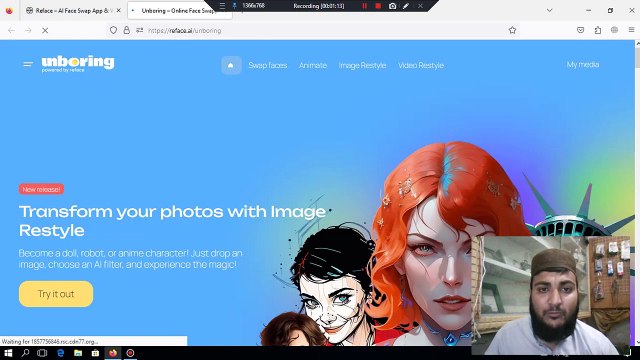Close the recording toolbar
Screen dimensions: 640x360
(420, 6)
